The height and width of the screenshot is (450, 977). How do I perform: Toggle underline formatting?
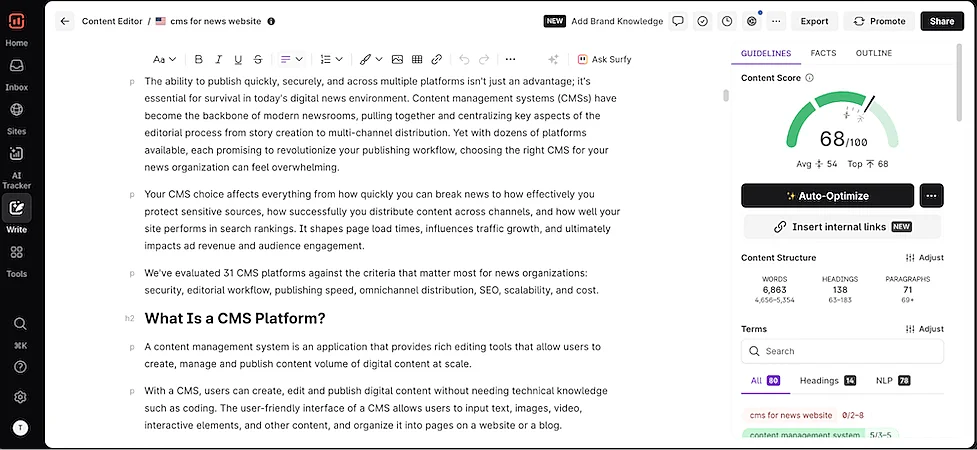(x=238, y=59)
